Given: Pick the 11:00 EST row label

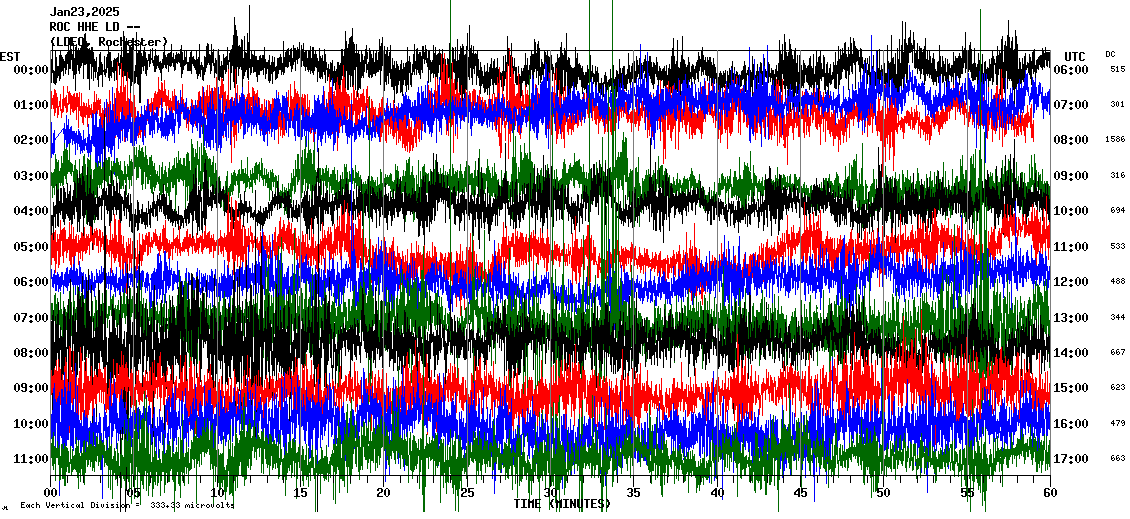Looking at the screenshot, I should tap(32, 459).
